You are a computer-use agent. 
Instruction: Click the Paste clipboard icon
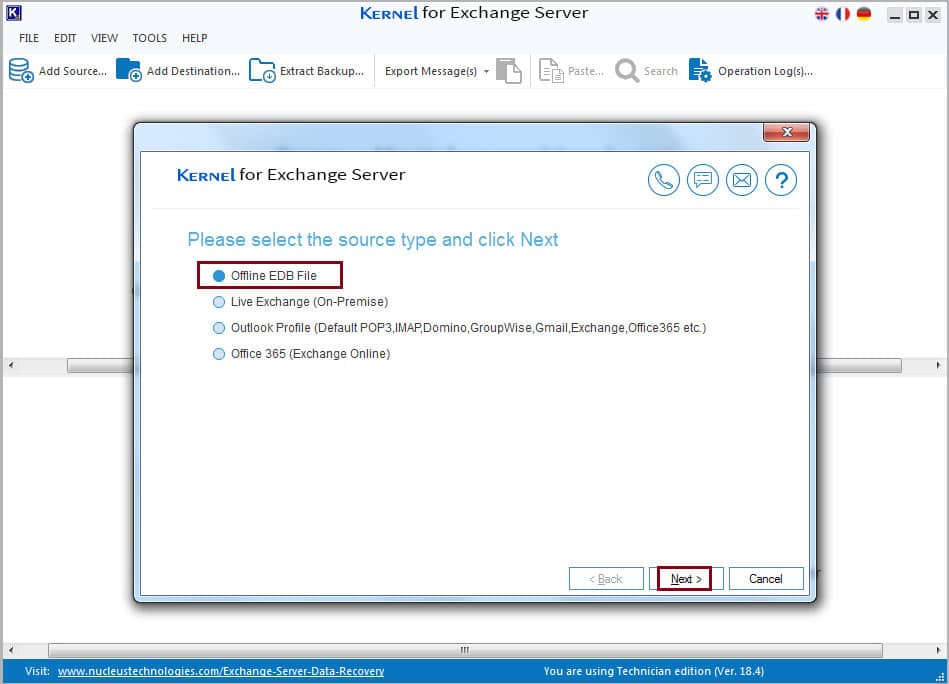tap(551, 71)
